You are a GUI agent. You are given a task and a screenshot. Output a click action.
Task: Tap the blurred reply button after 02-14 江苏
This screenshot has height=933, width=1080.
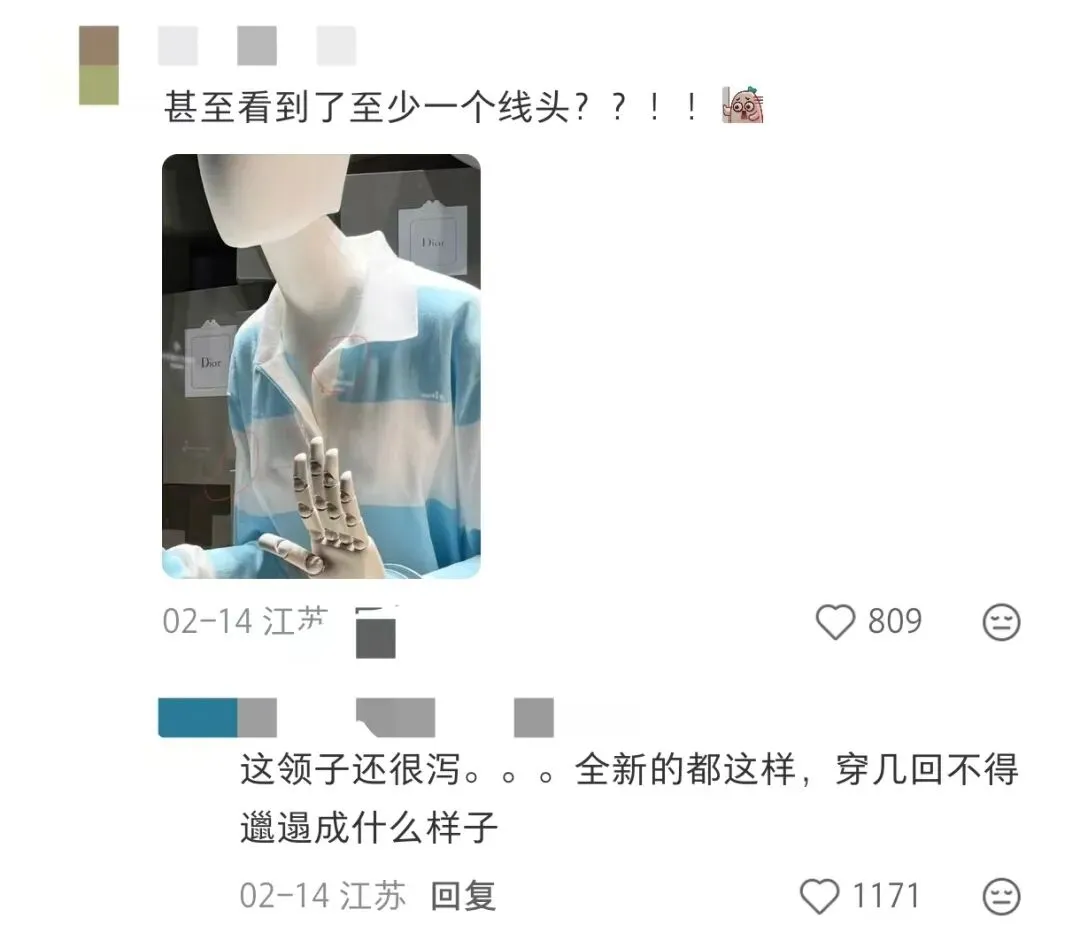pos(376,631)
